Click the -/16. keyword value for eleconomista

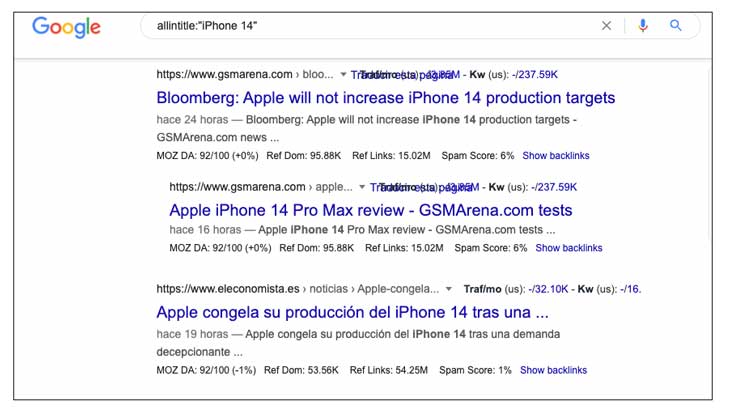pos(630,289)
